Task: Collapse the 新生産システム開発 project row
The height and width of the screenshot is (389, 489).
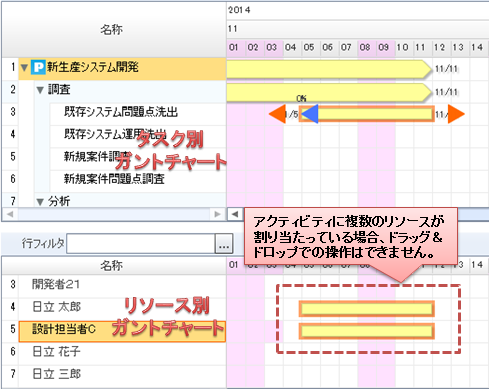Action: coord(24,68)
